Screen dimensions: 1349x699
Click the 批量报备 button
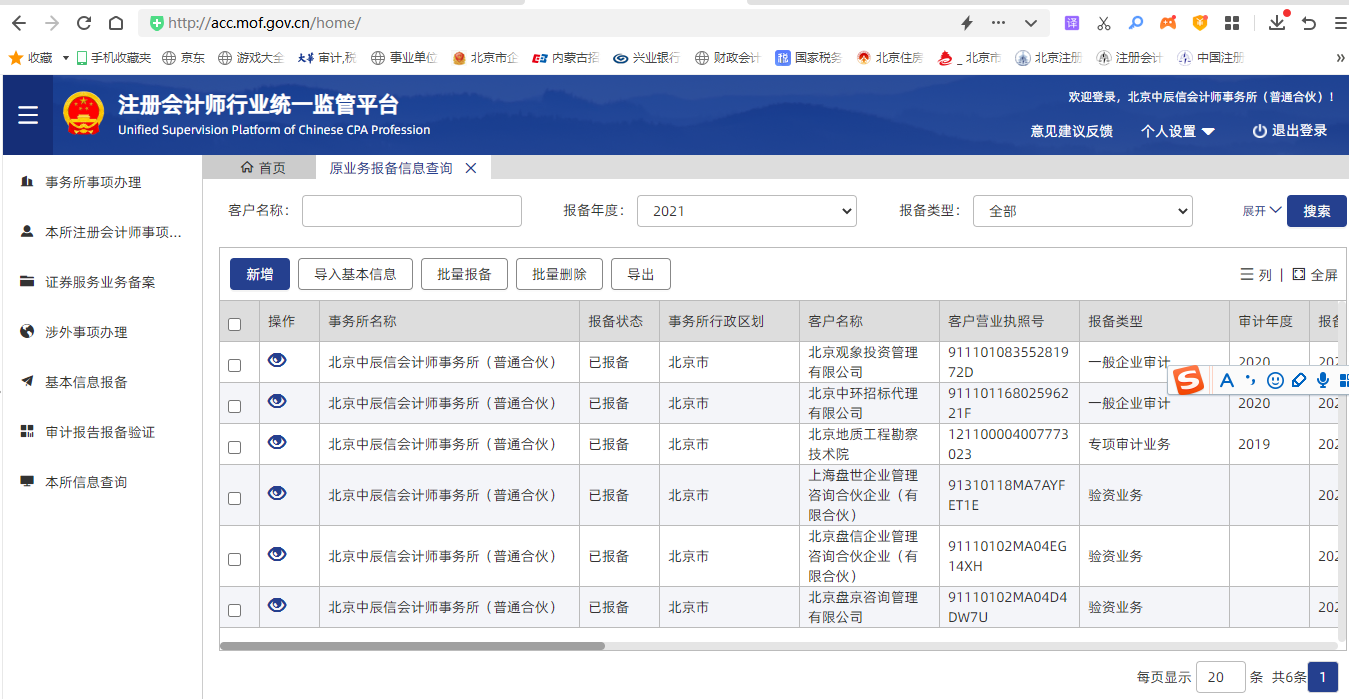464,274
